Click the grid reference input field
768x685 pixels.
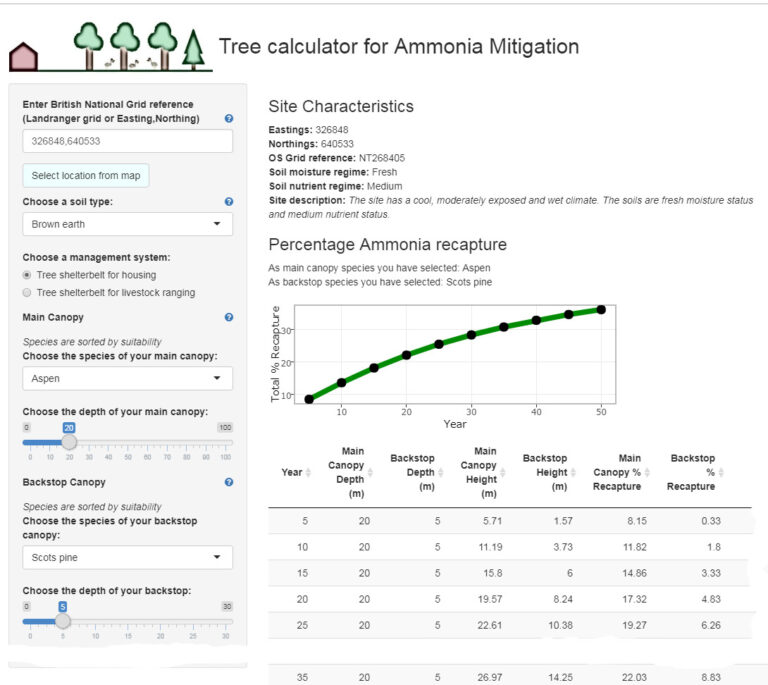(x=127, y=141)
